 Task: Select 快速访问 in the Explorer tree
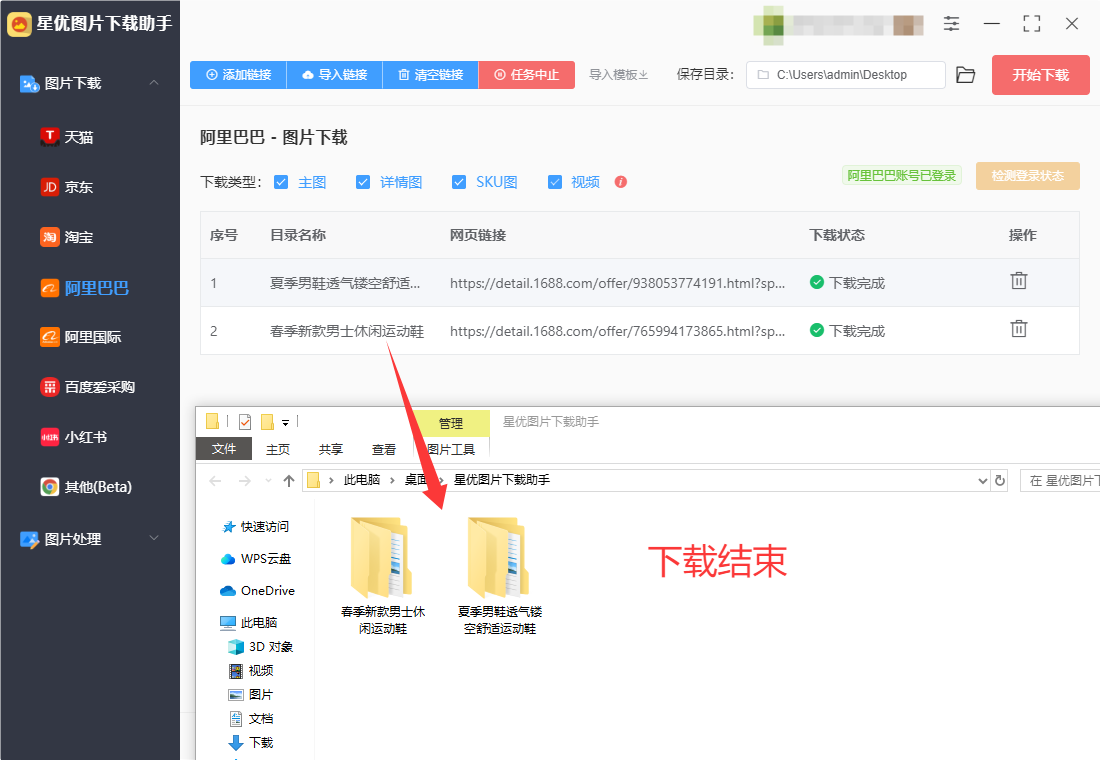coord(255,526)
